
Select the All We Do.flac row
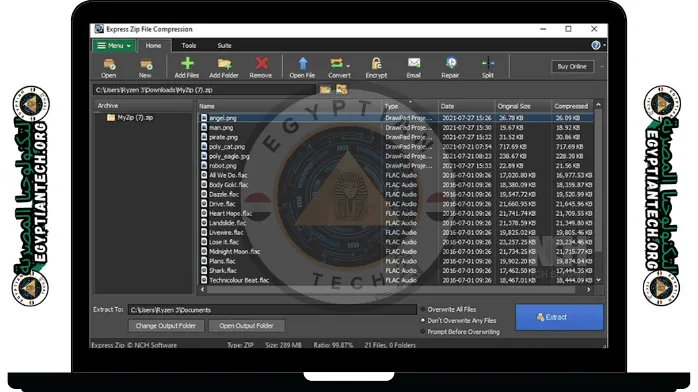[x=396, y=175]
